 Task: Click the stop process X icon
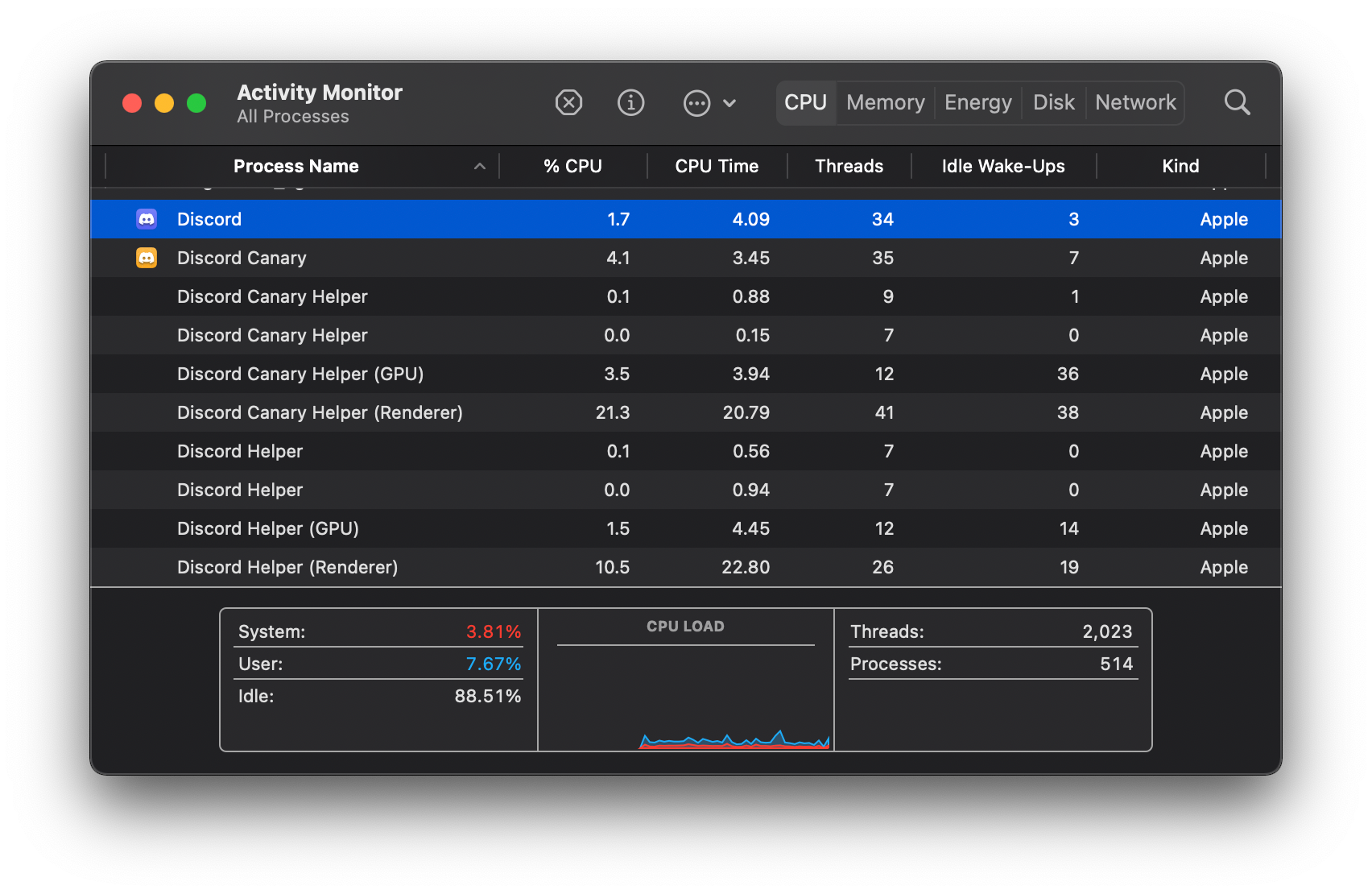click(568, 102)
